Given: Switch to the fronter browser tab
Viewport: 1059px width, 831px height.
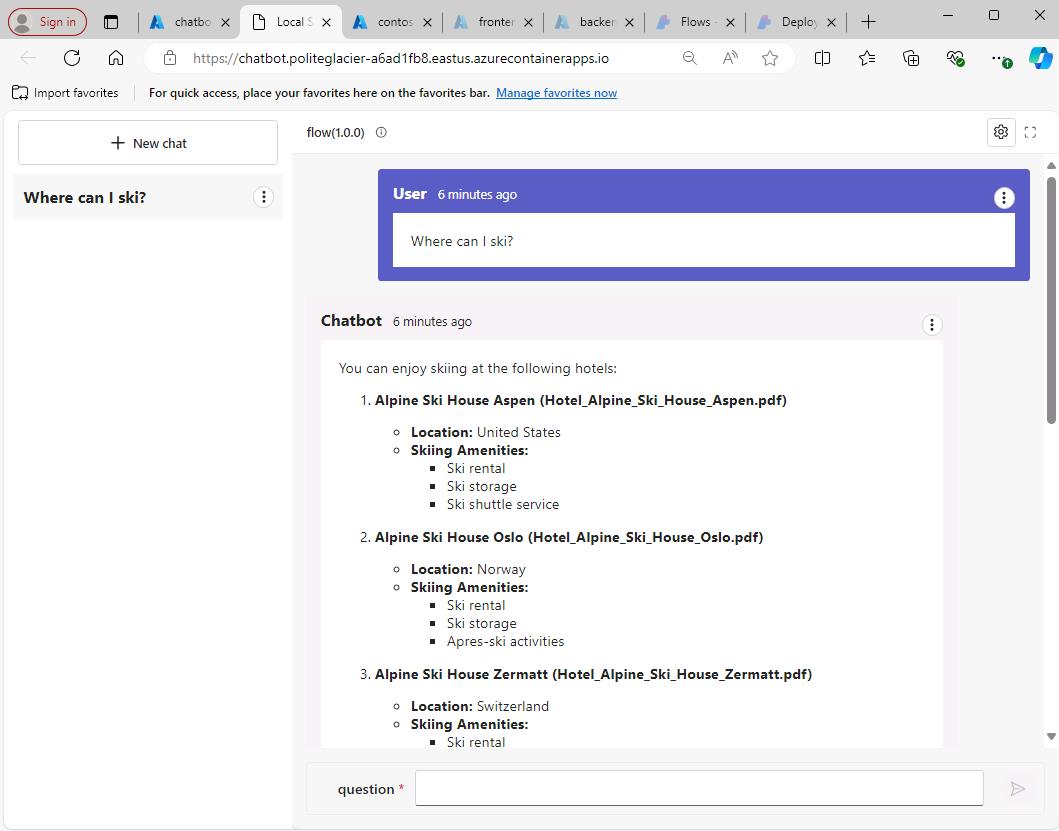Looking at the screenshot, I should click(494, 22).
